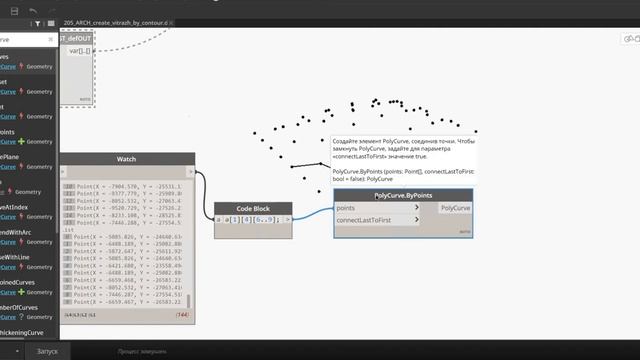
Task: Open the connectLastToFirst port chevron
Action: tap(417, 220)
